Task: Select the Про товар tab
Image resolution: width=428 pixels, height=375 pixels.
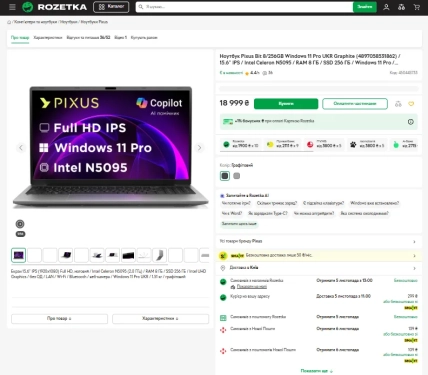Action: [x=20, y=38]
